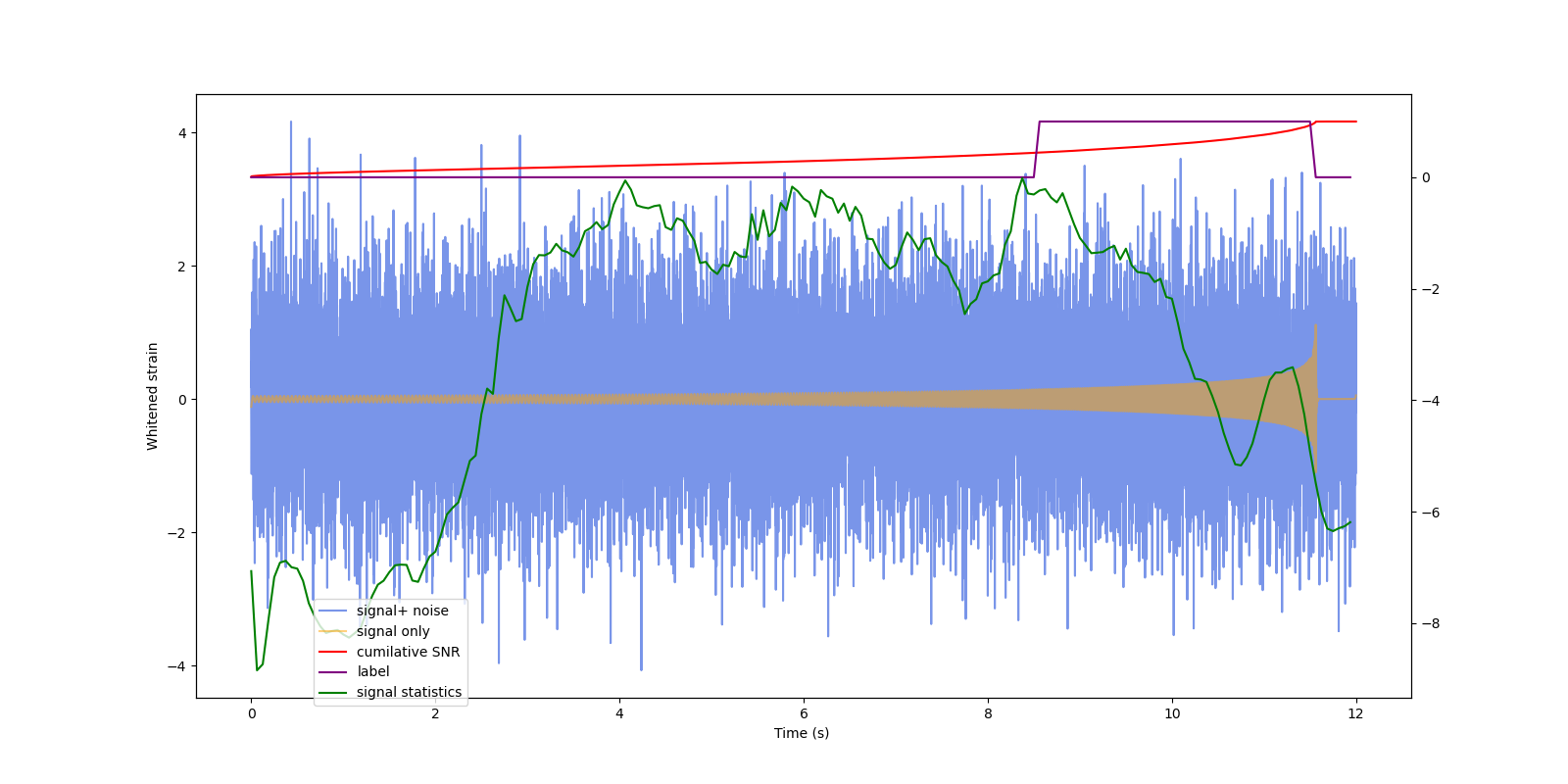Click the blue line swatch in legend

[333, 611]
